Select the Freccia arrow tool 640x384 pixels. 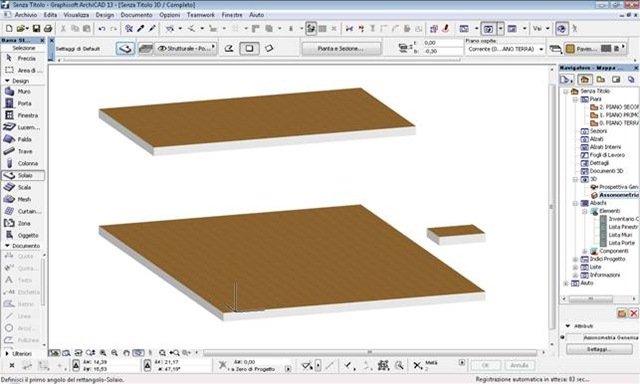[23, 59]
